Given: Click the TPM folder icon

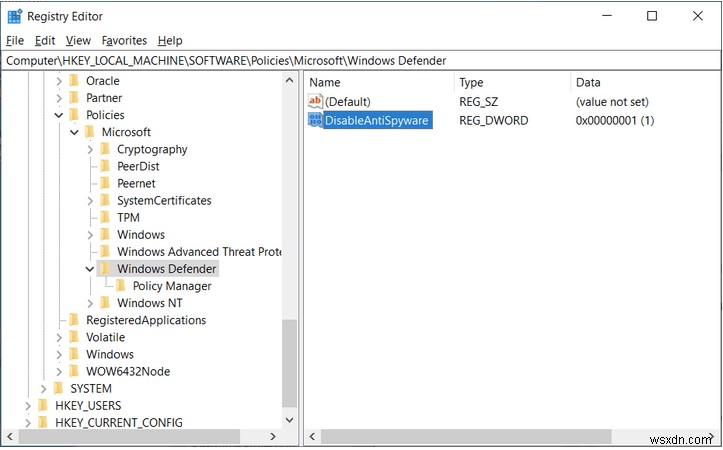Looking at the screenshot, I should pos(106,217).
